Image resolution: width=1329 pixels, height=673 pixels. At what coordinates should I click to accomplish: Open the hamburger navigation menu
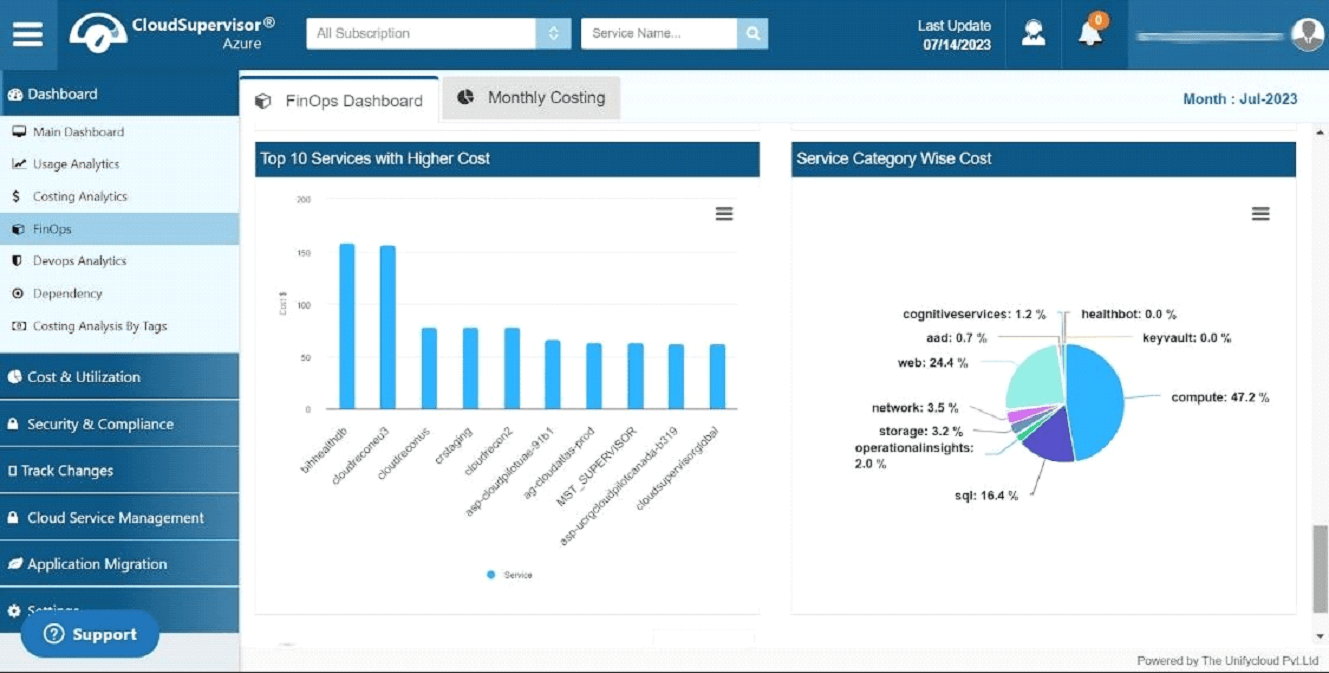(x=28, y=34)
